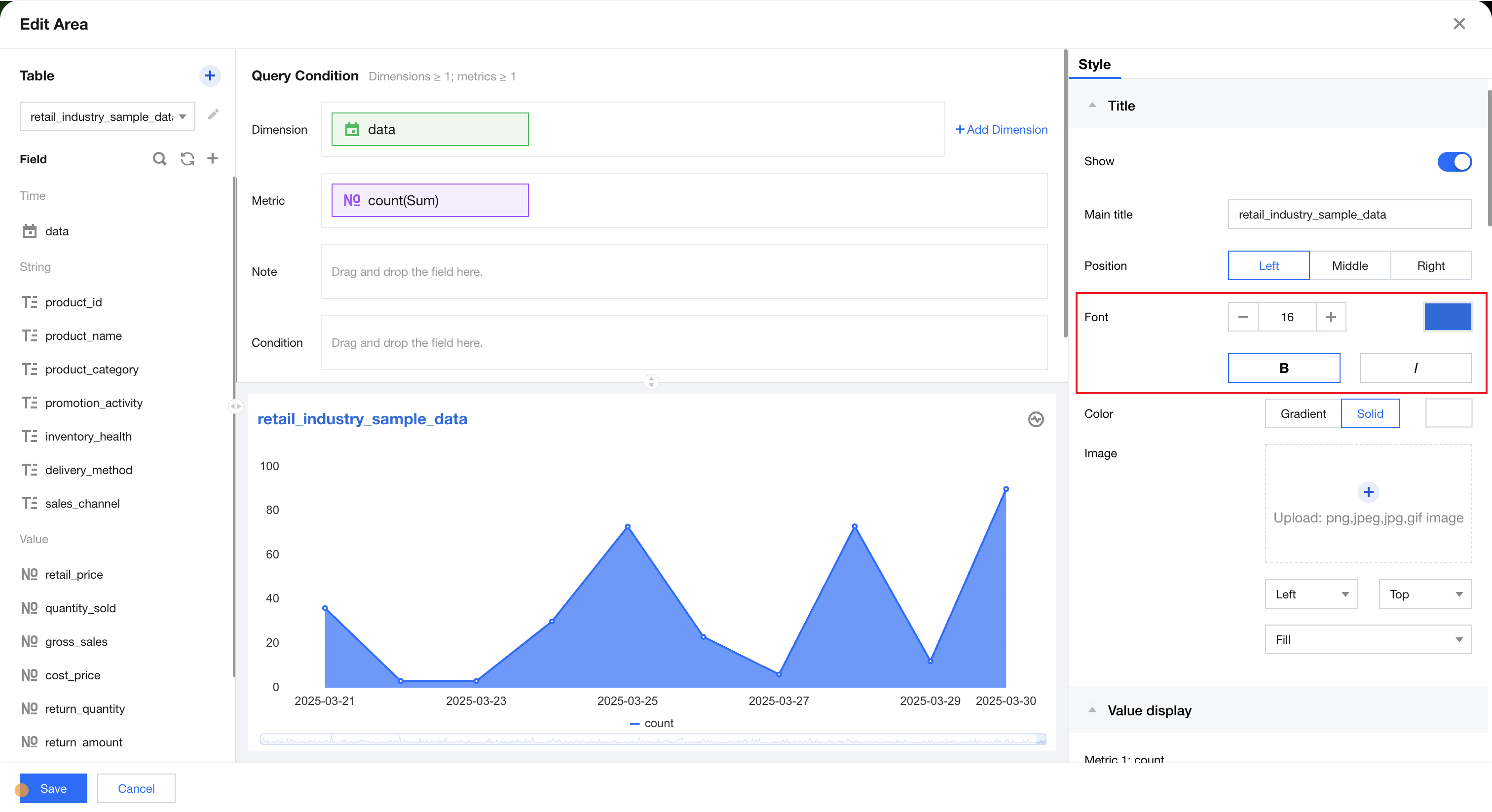The height and width of the screenshot is (812, 1492).
Task: Click the Add Dimension link
Action: click(x=1001, y=130)
